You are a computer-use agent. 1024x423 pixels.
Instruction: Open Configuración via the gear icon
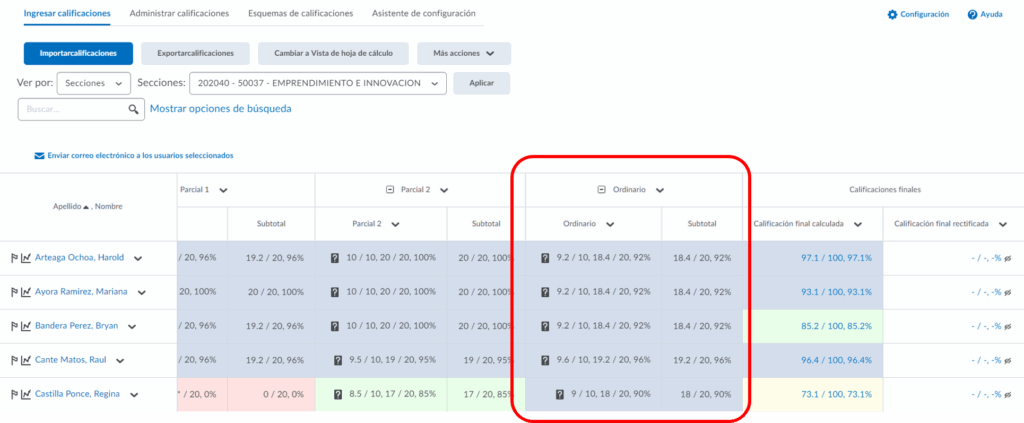pos(892,15)
